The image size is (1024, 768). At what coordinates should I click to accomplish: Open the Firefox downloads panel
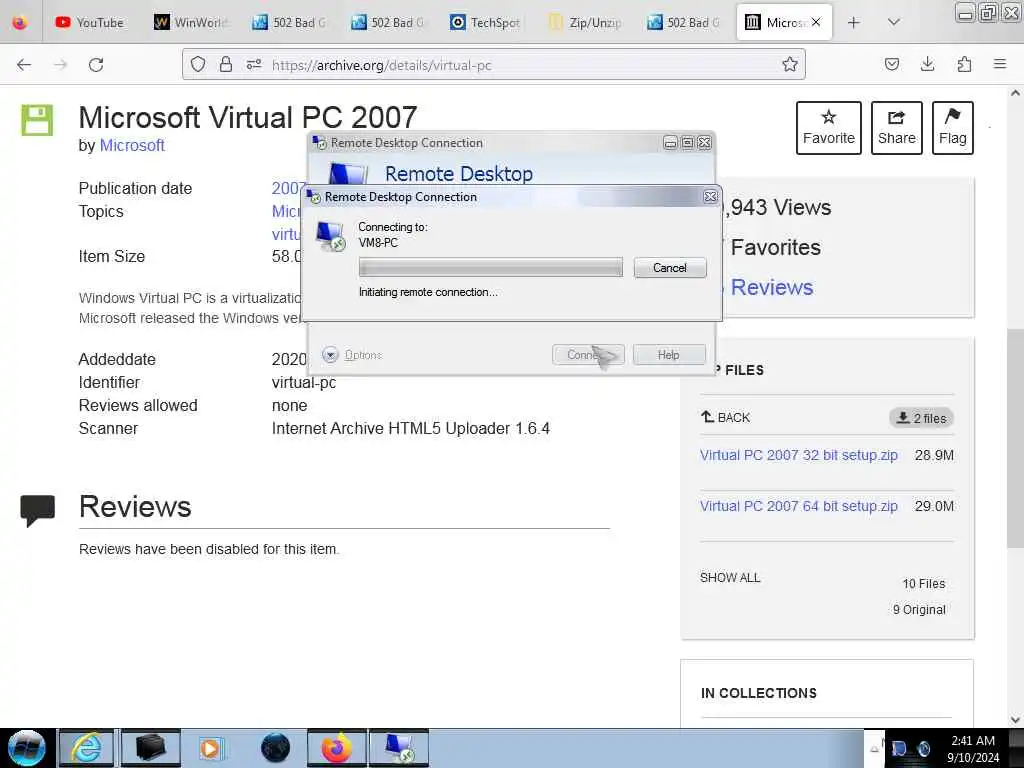pos(927,64)
